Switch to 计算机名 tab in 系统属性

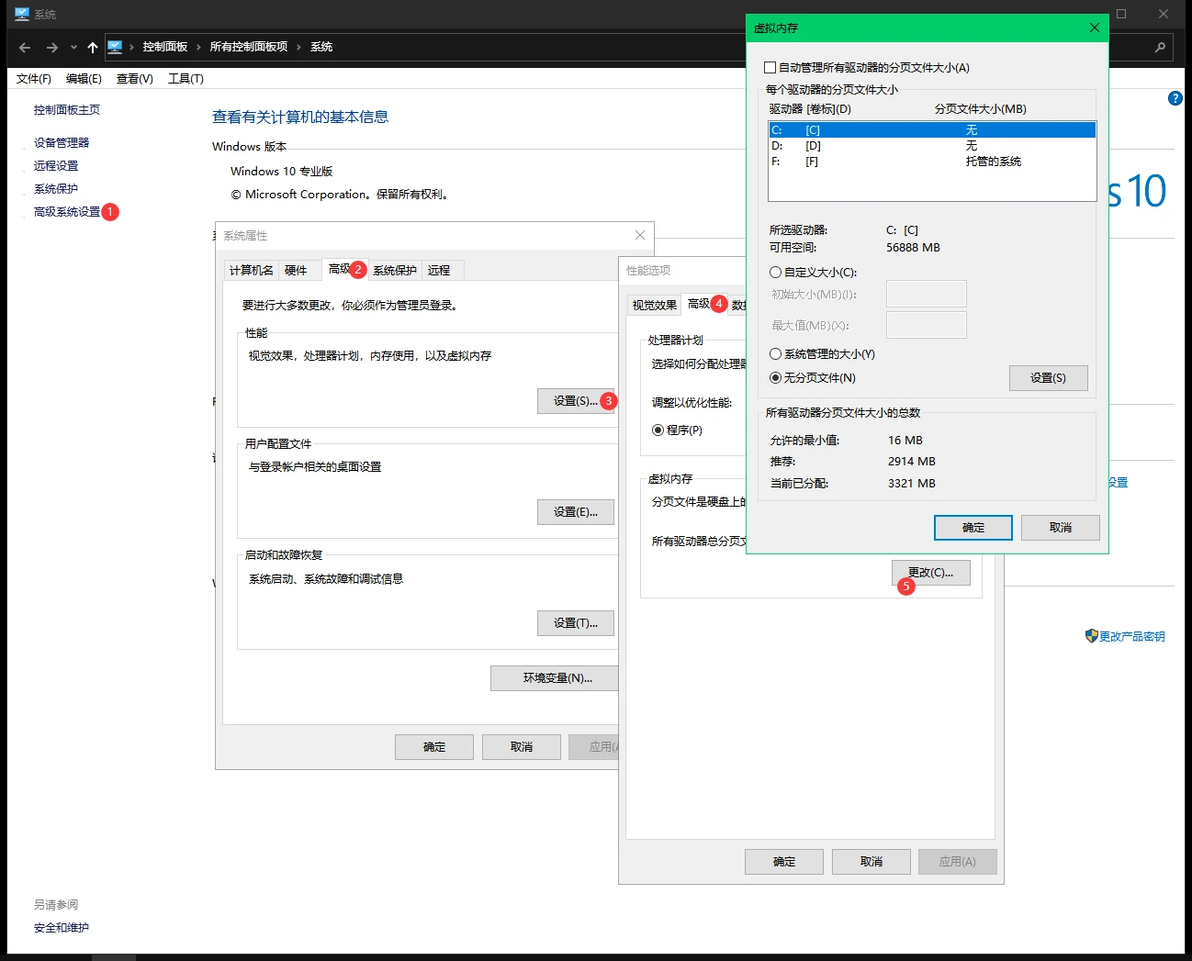point(251,270)
